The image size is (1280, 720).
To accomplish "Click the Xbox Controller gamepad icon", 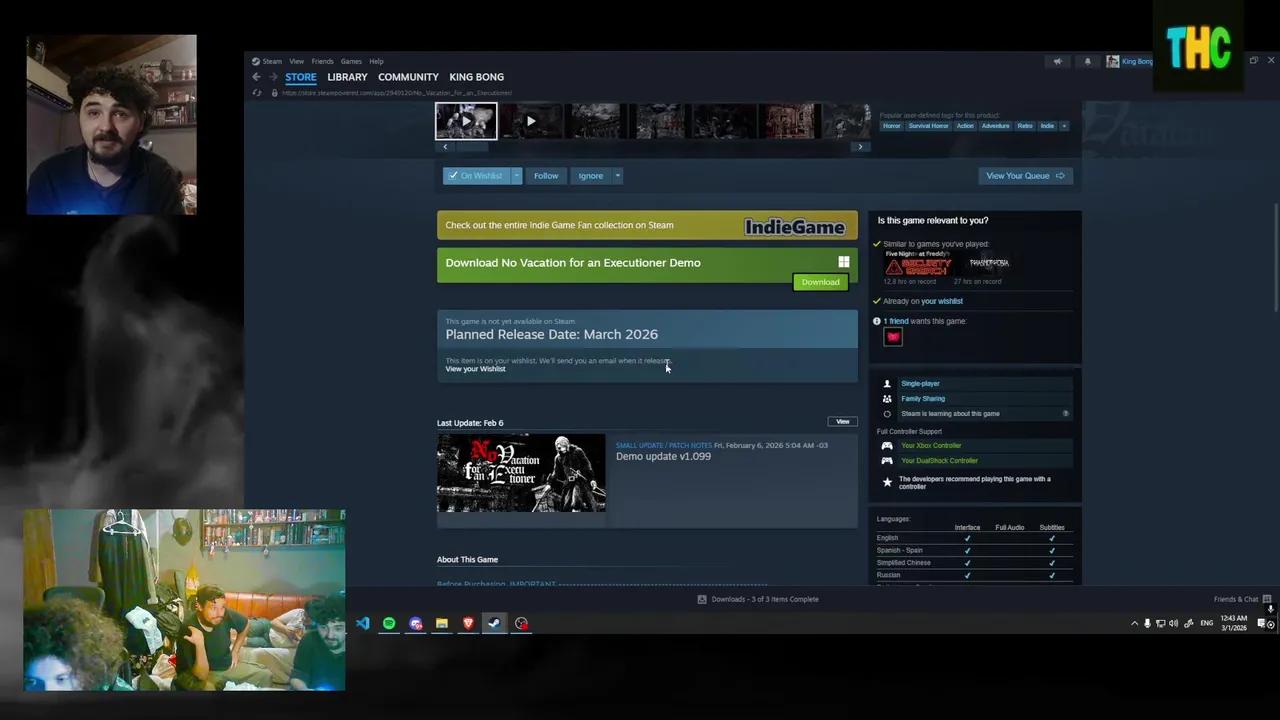I will [887, 446].
